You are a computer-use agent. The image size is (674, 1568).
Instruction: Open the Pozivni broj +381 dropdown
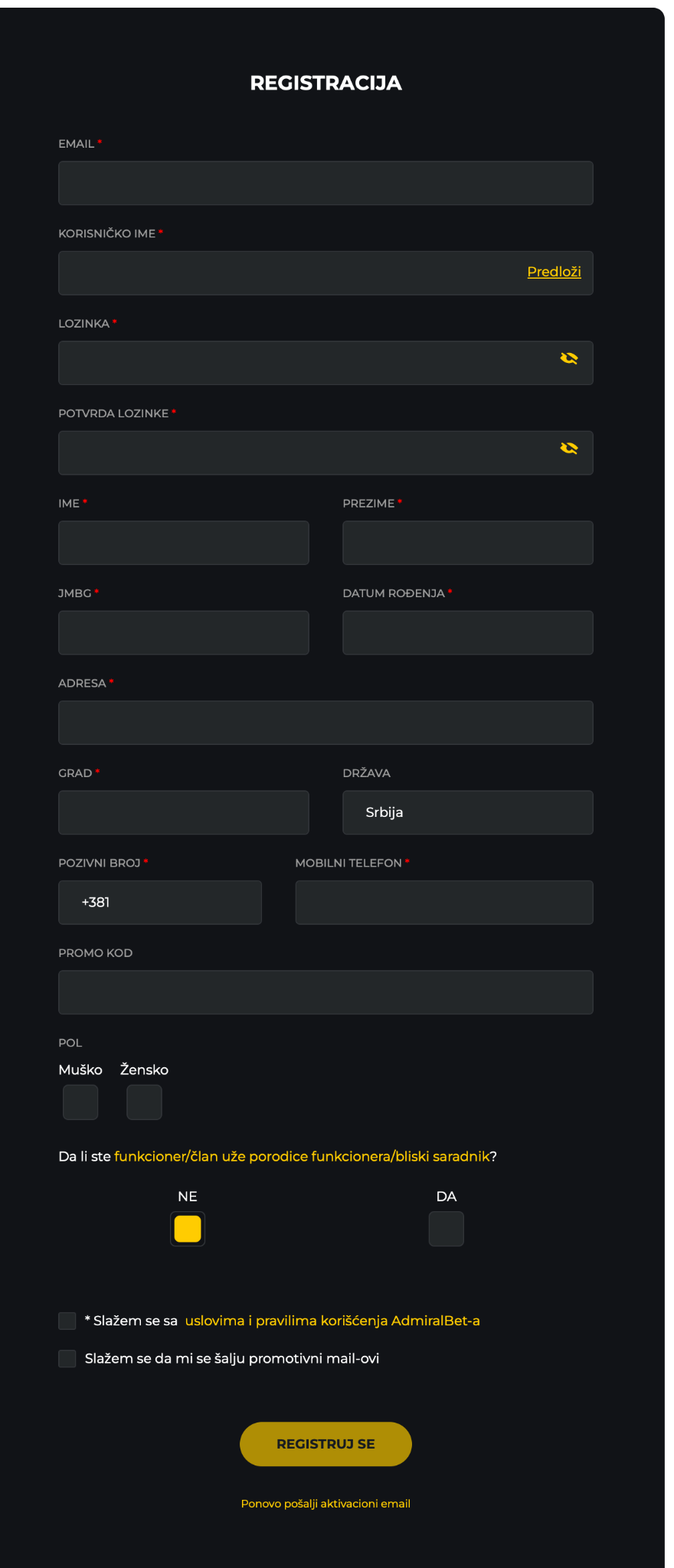pos(160,903)
